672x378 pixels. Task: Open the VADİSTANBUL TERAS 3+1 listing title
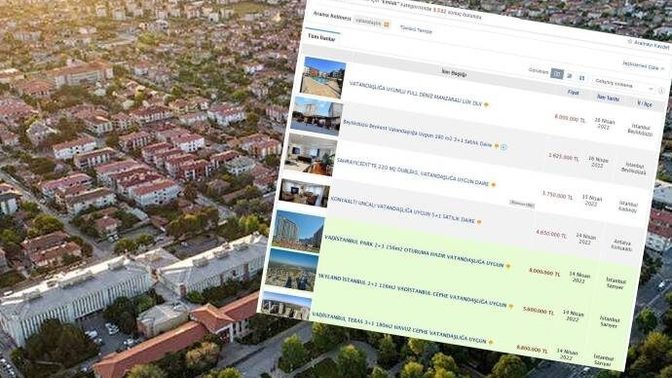tap(399, 328)
